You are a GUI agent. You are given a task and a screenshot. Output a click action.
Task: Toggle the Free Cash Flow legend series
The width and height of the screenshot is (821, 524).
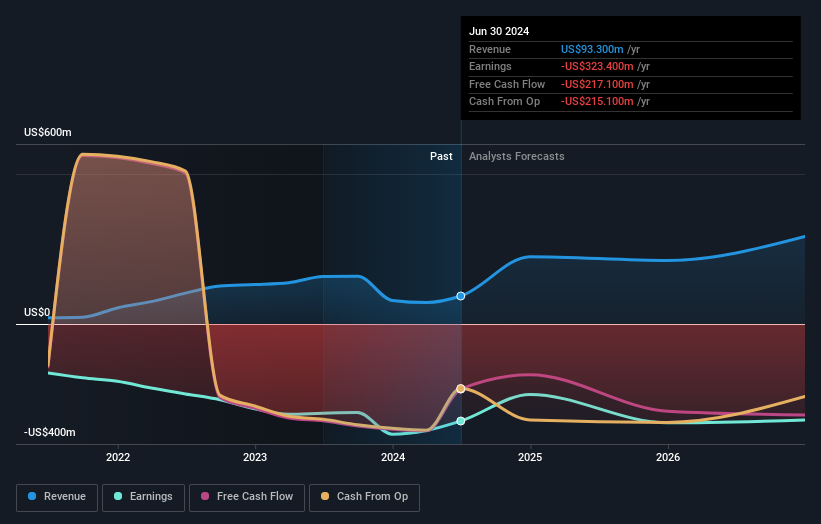(x=247, y=497)
